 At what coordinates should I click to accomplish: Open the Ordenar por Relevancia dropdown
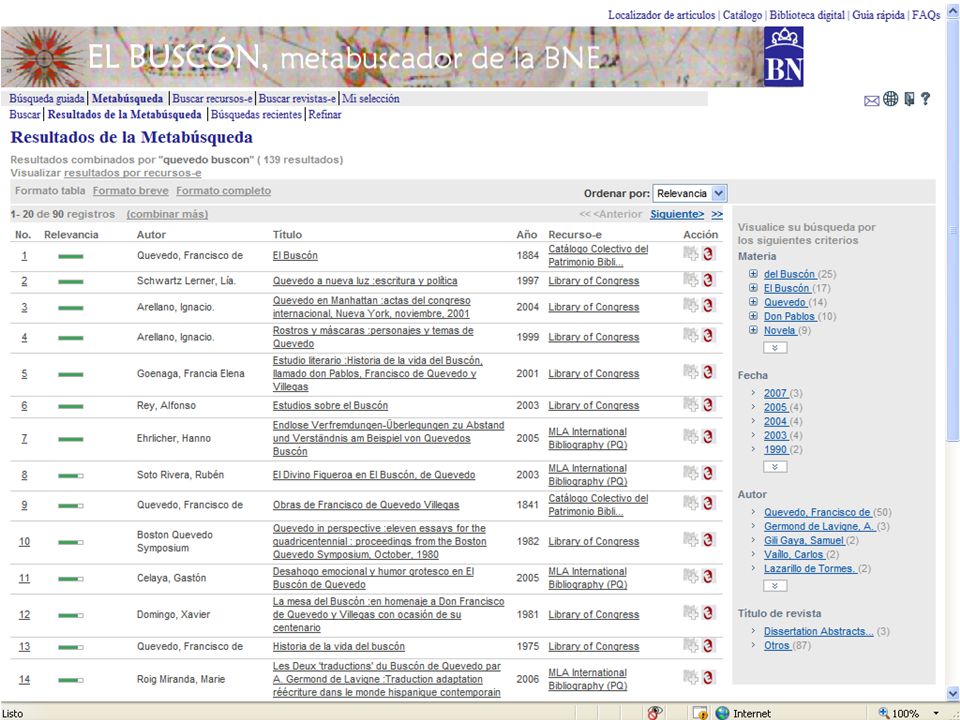click(689, 193)
